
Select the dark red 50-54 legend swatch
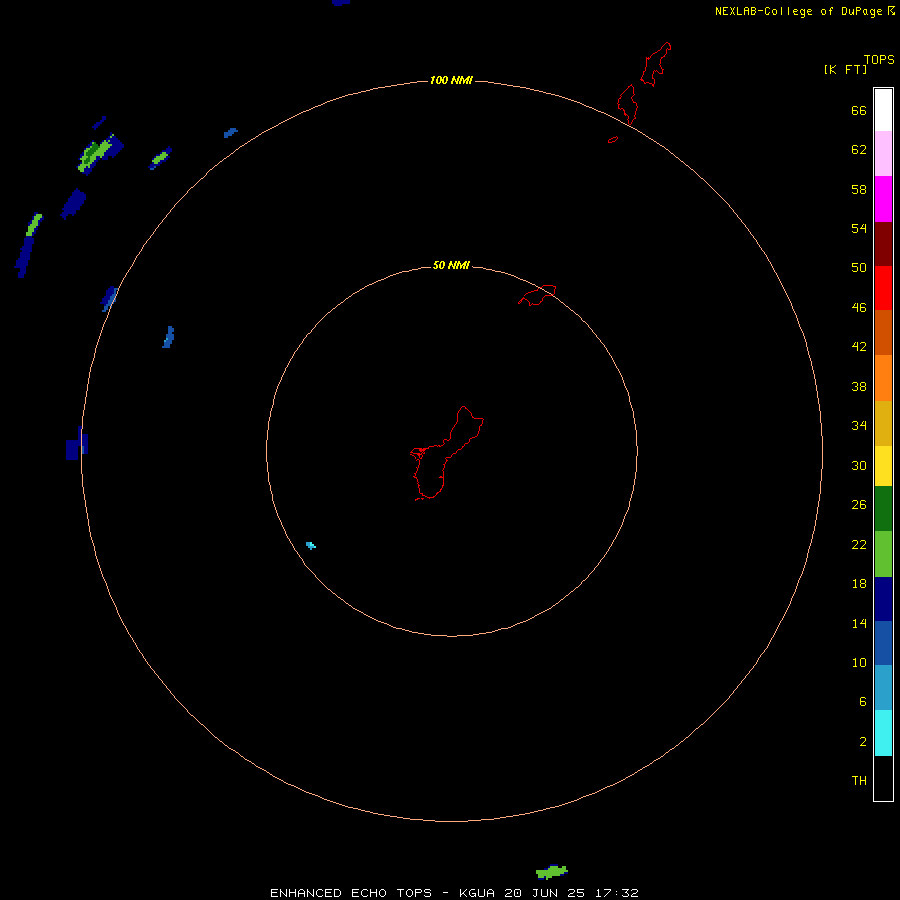pos(883,243)
